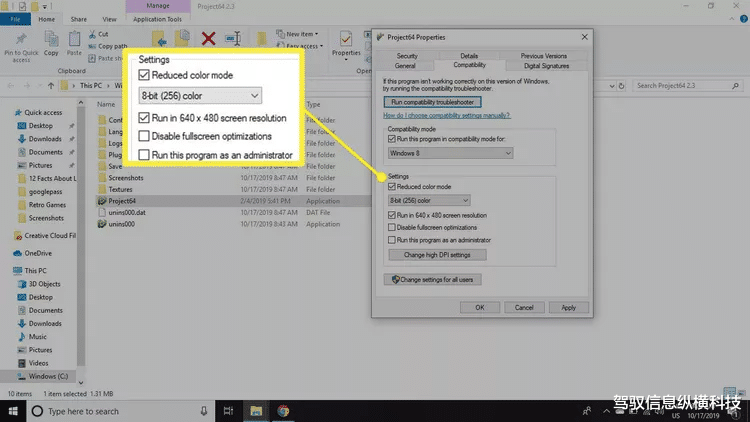Open Task View from the taskbar
Image resolution: width=750 pixels, height=422 pixels.
coord(228,411)
